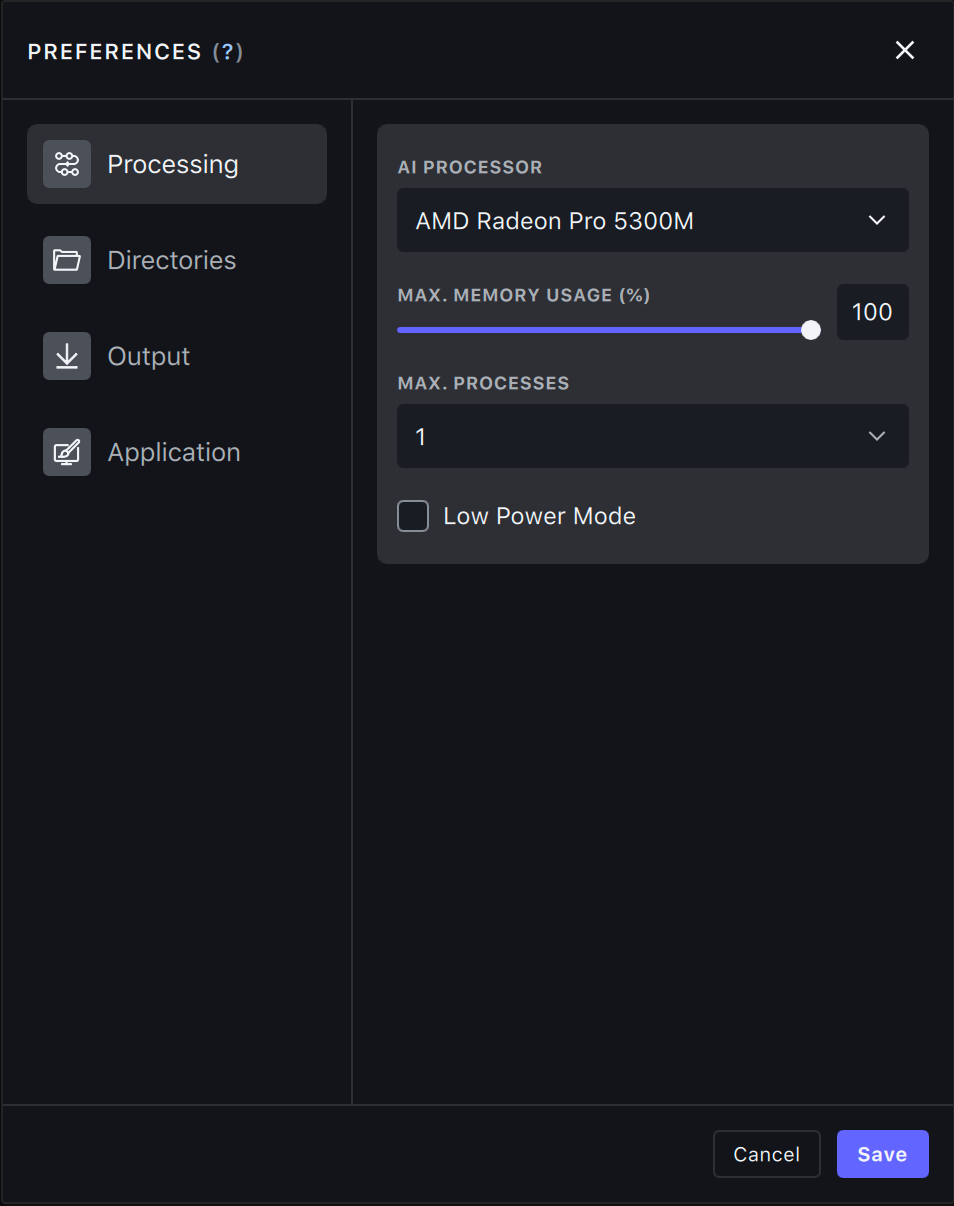The image size is (954, 1206).
Task: Close the Preferences dialog with X
Action: click(905, 51)
